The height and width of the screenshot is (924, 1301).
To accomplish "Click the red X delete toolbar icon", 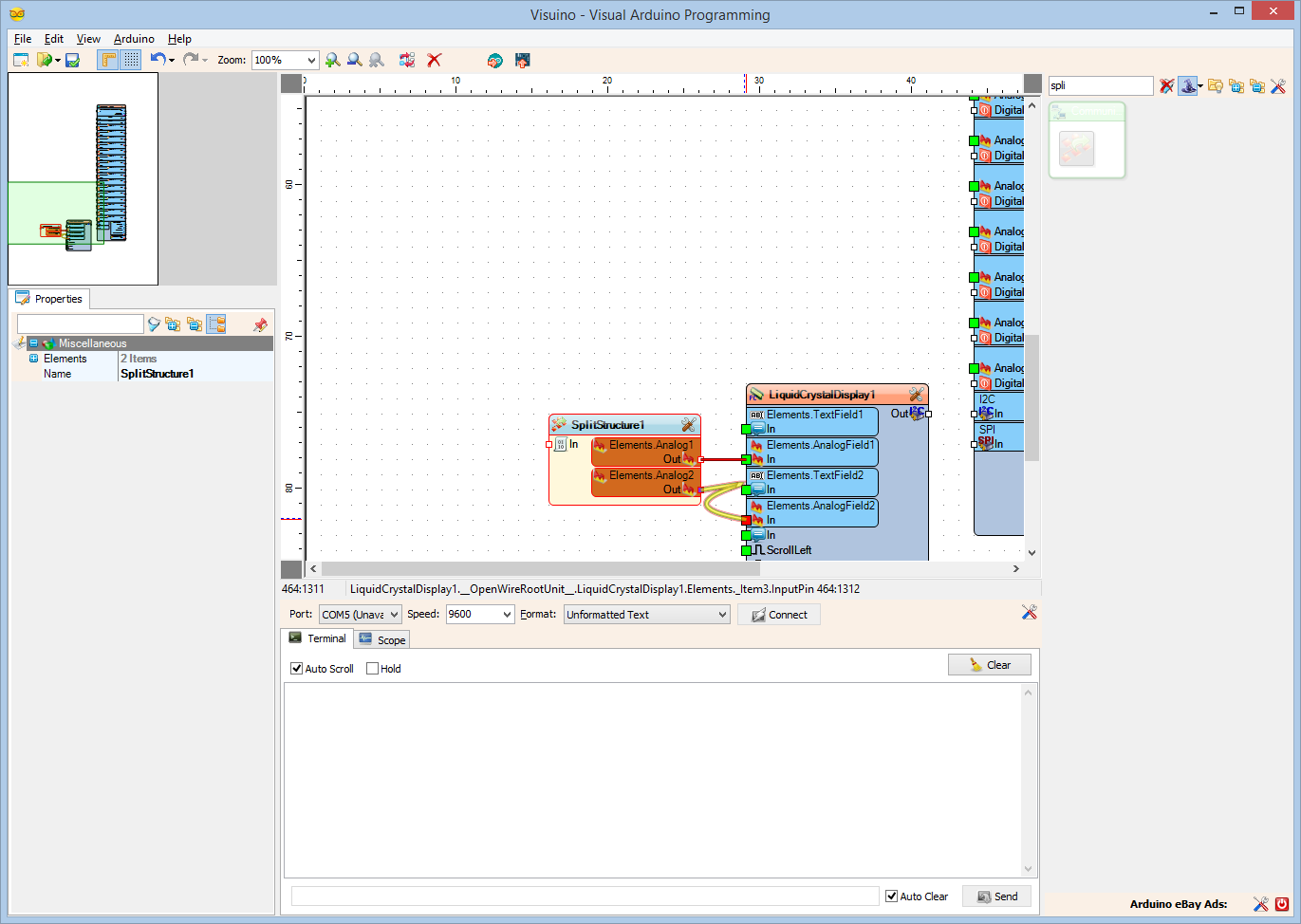I will click(x=435, y=60).
